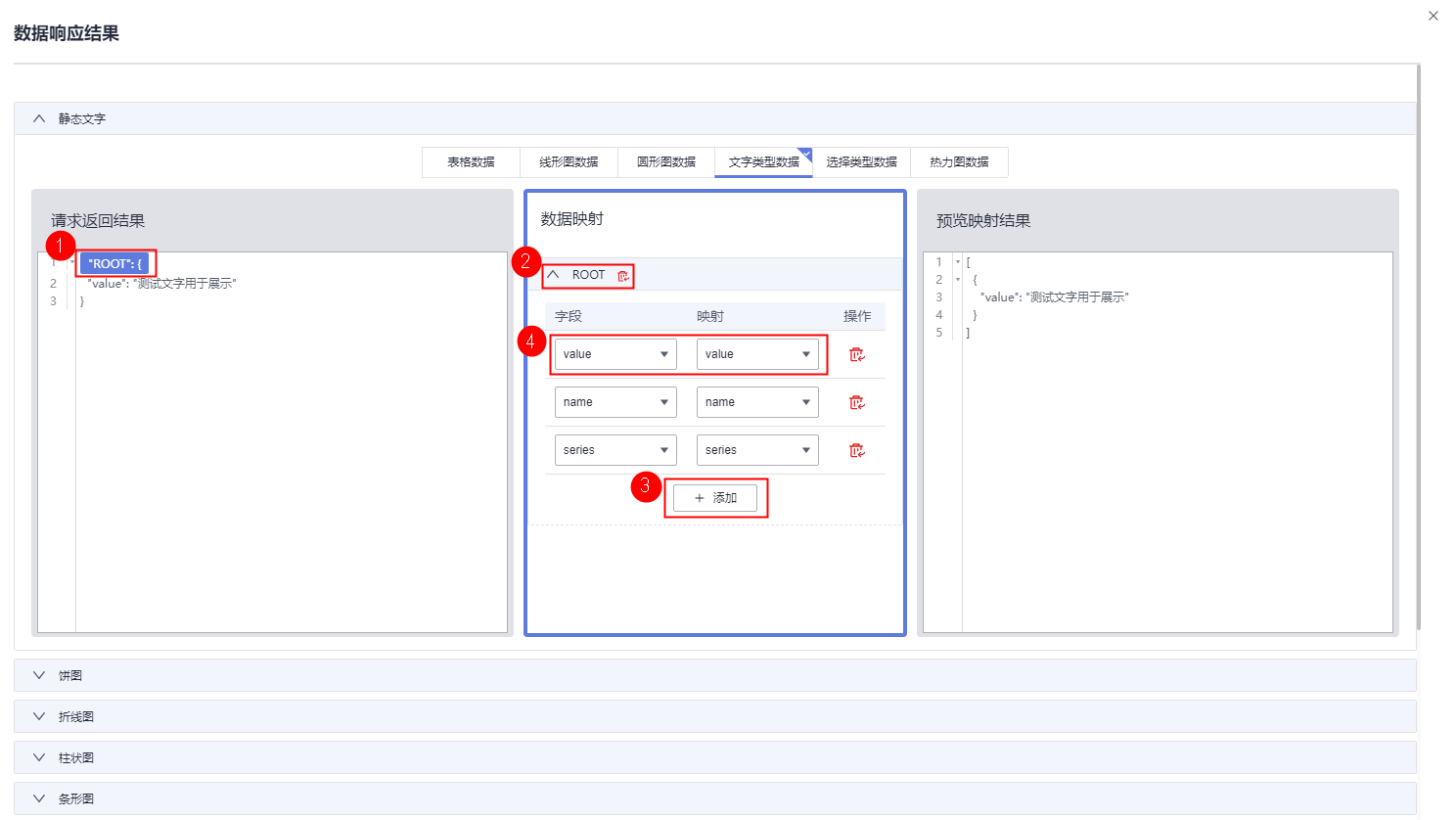Delete the ROOT mapping group
Viewport: 1456px width, 820px height.
(623, 276)
